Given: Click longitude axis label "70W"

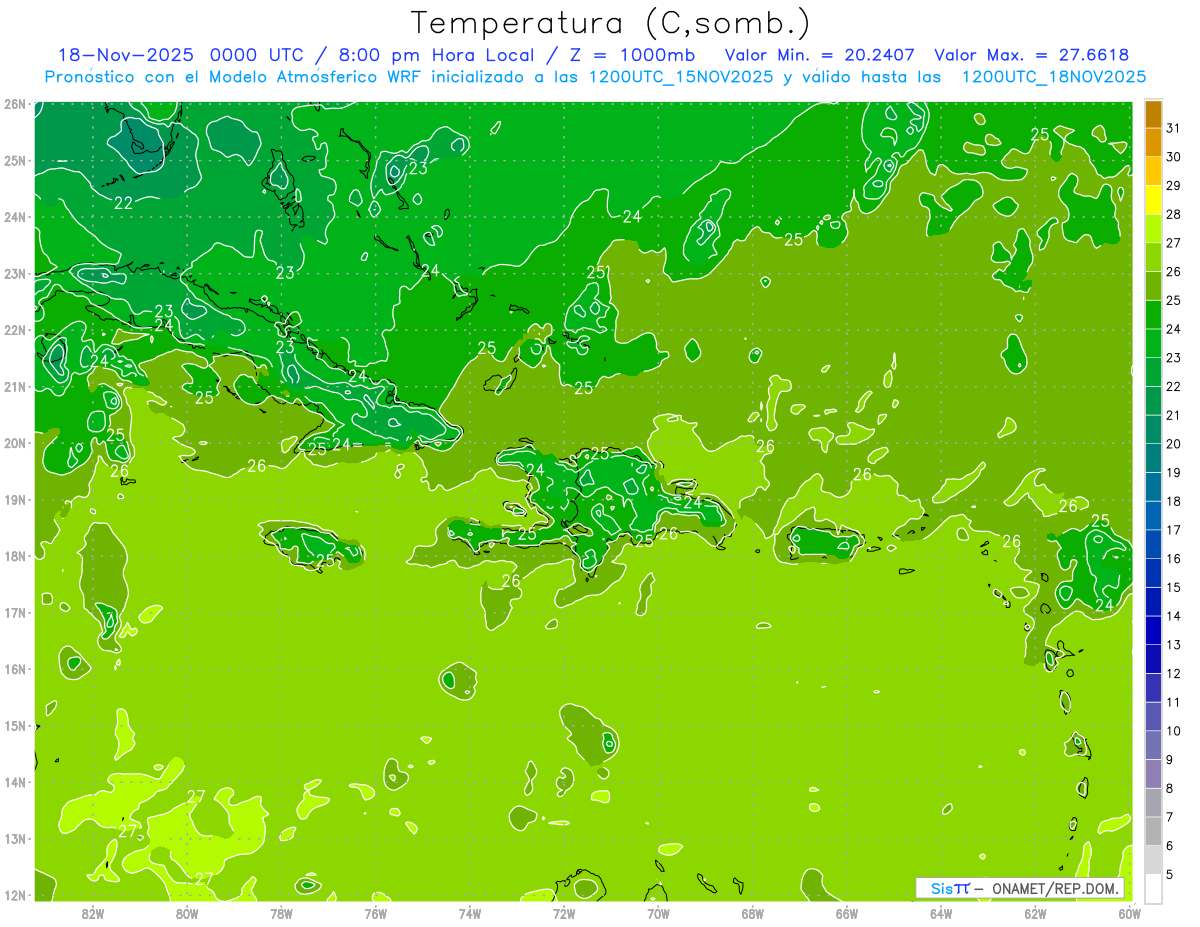Looking at the screenshot, I should pyautogui.click(x=658, y=913).
